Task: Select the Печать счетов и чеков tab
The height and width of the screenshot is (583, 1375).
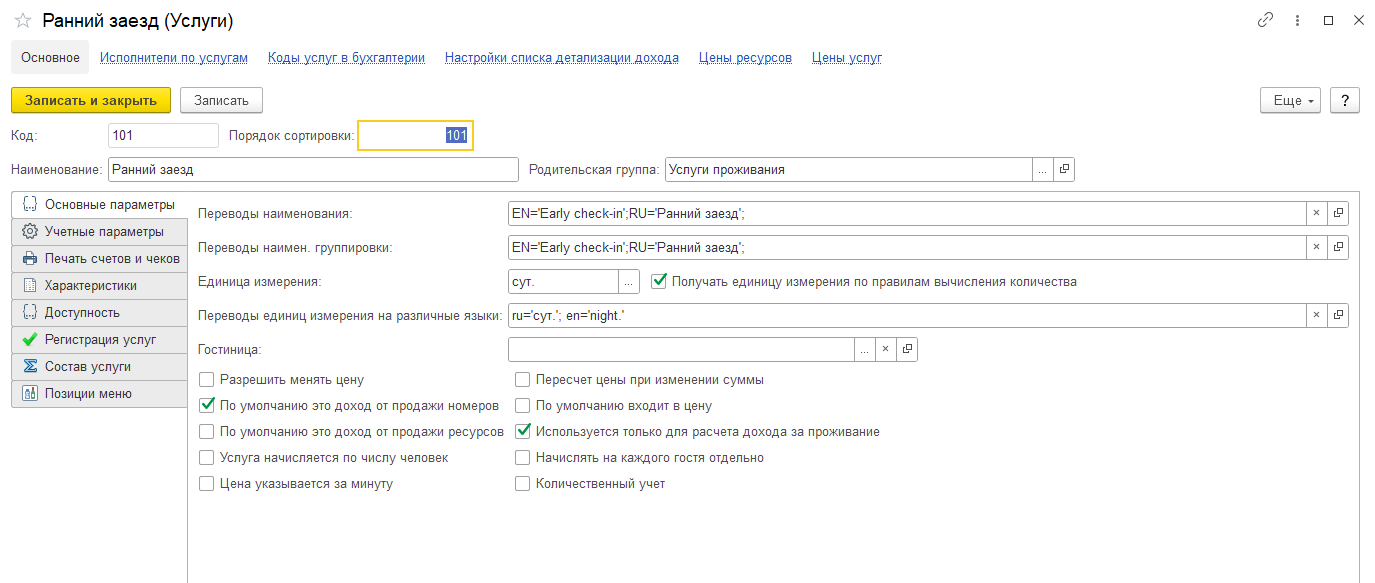Action: pos(99,259)
